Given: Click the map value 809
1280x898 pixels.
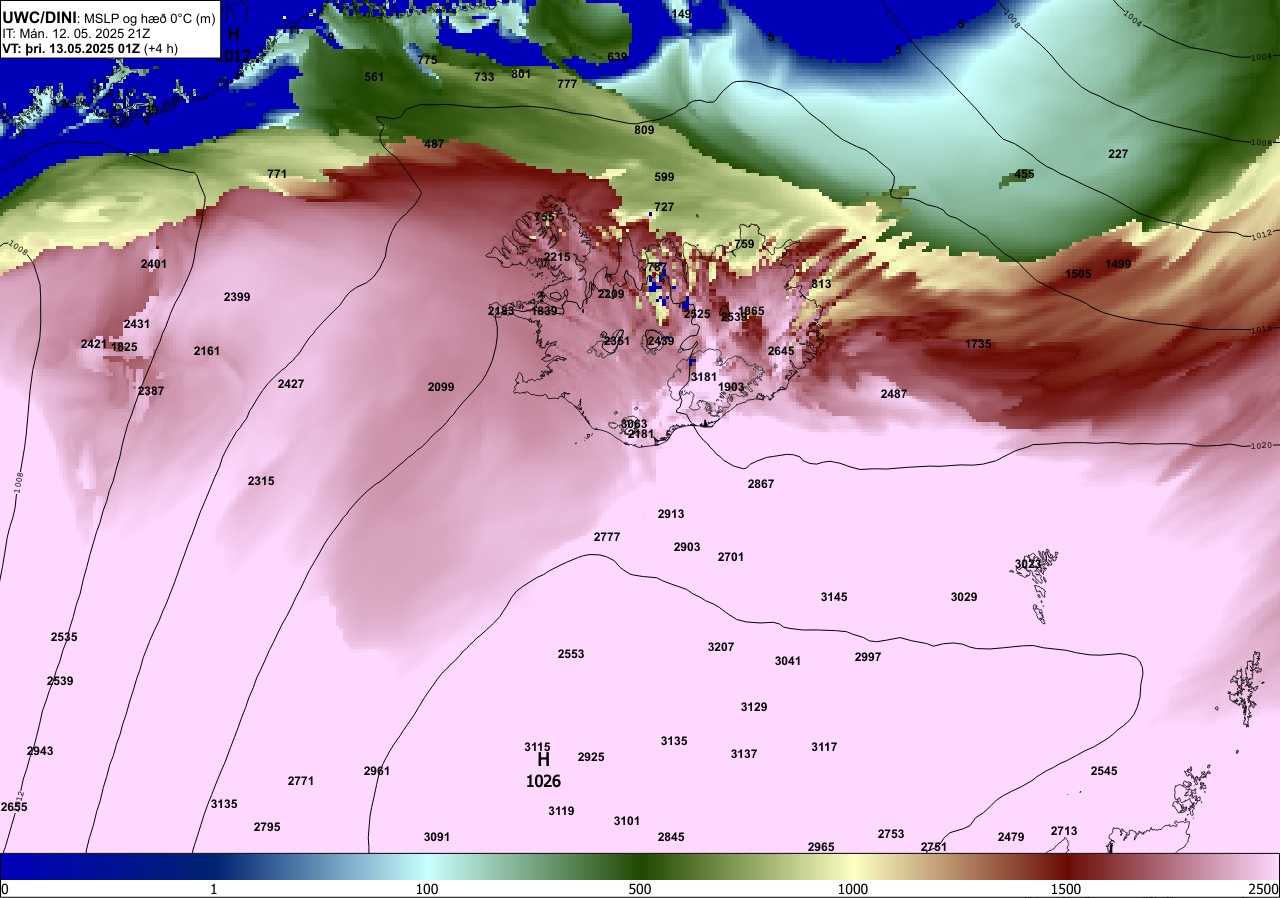Looking at the screenshot, I should [x=644, y=130].
